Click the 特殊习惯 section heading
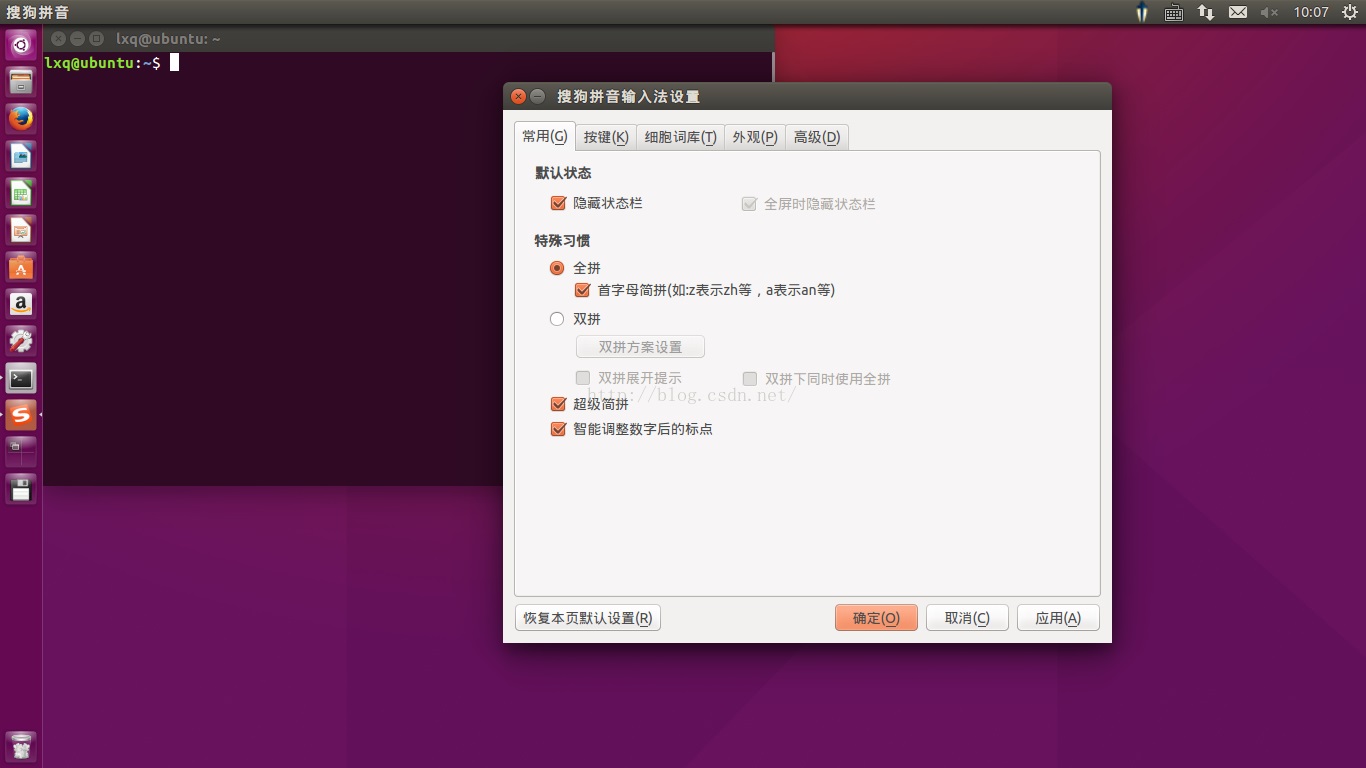 (x=563, y=241)
